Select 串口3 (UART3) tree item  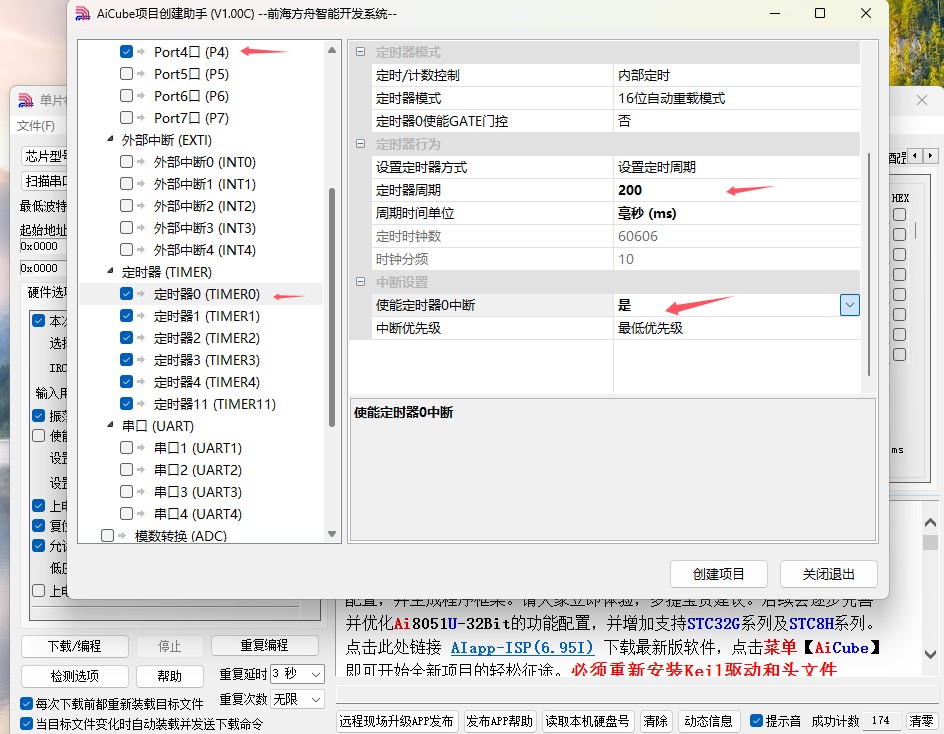point(197,492)
